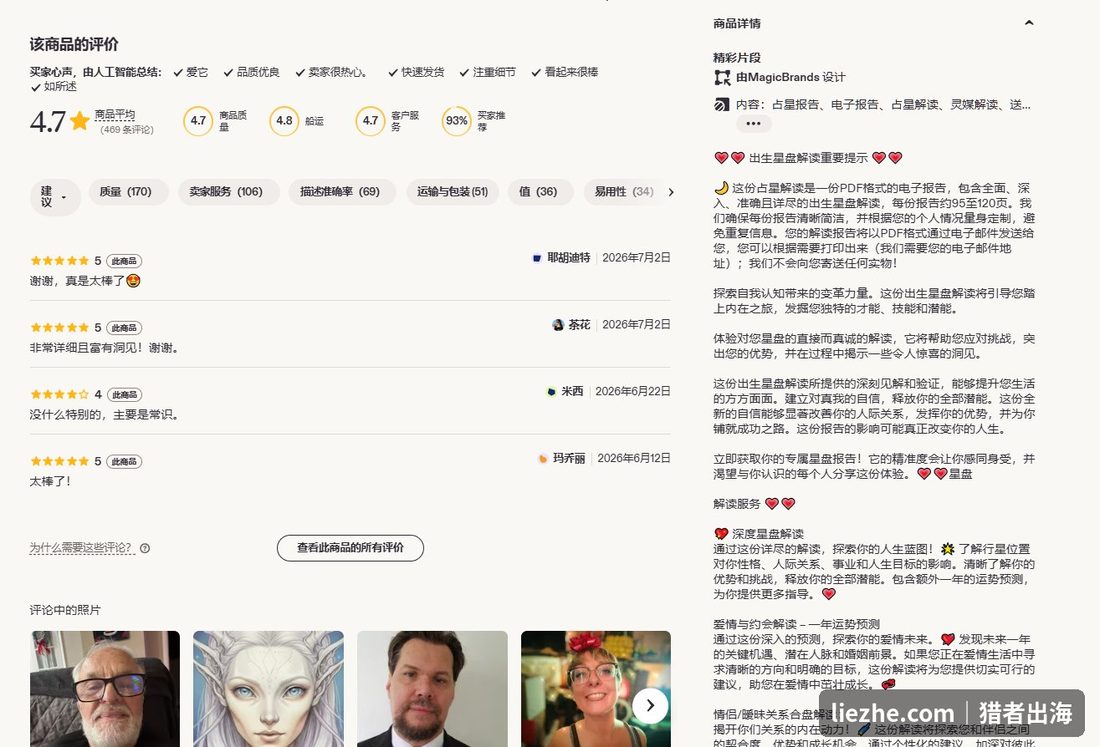The width and height of the screenshot is (1100, 747).
Task: Open review photo of bearded man in suit
Action: 432,689
